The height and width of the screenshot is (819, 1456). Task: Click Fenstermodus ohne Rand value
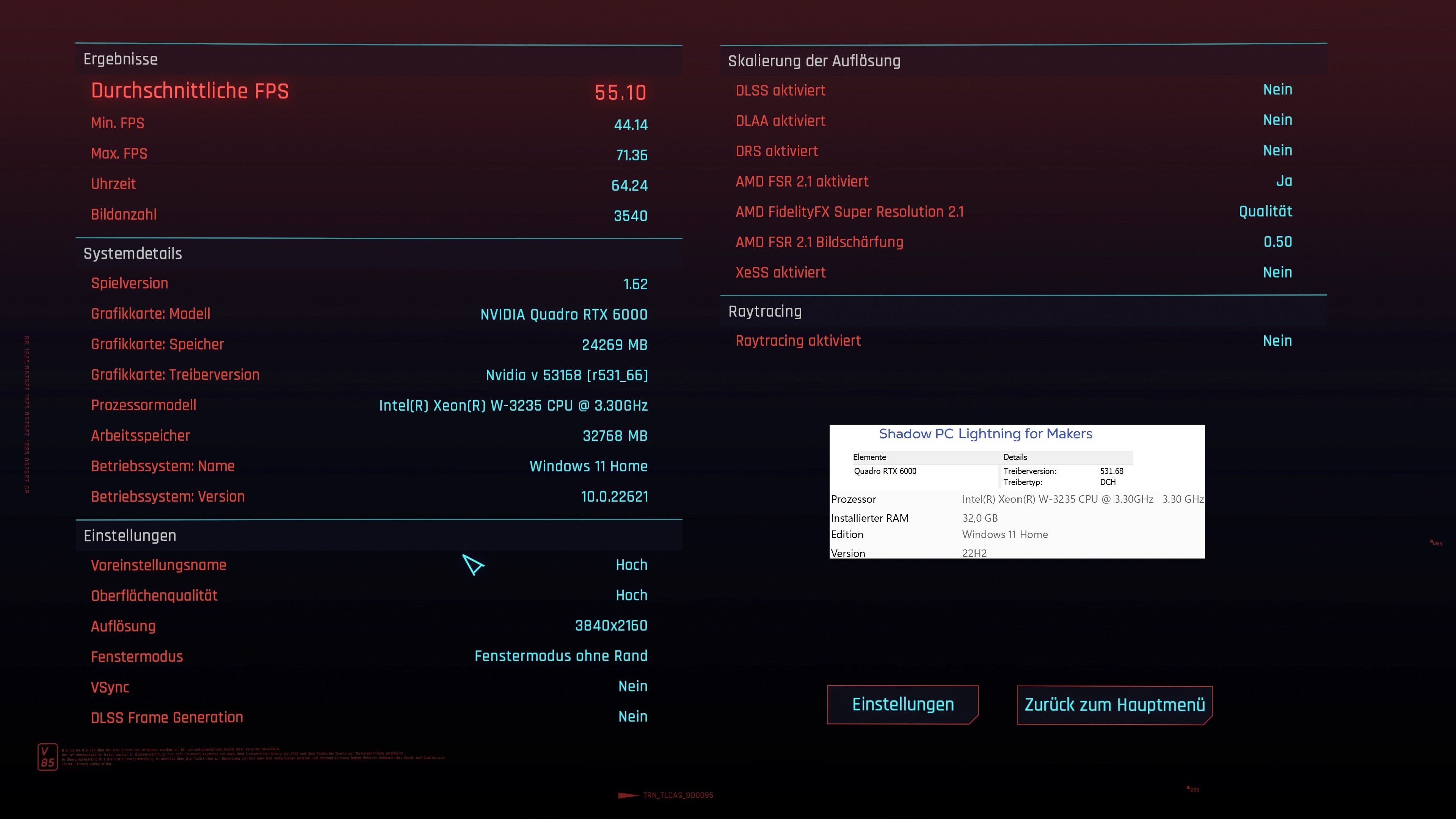click(561, 656)
